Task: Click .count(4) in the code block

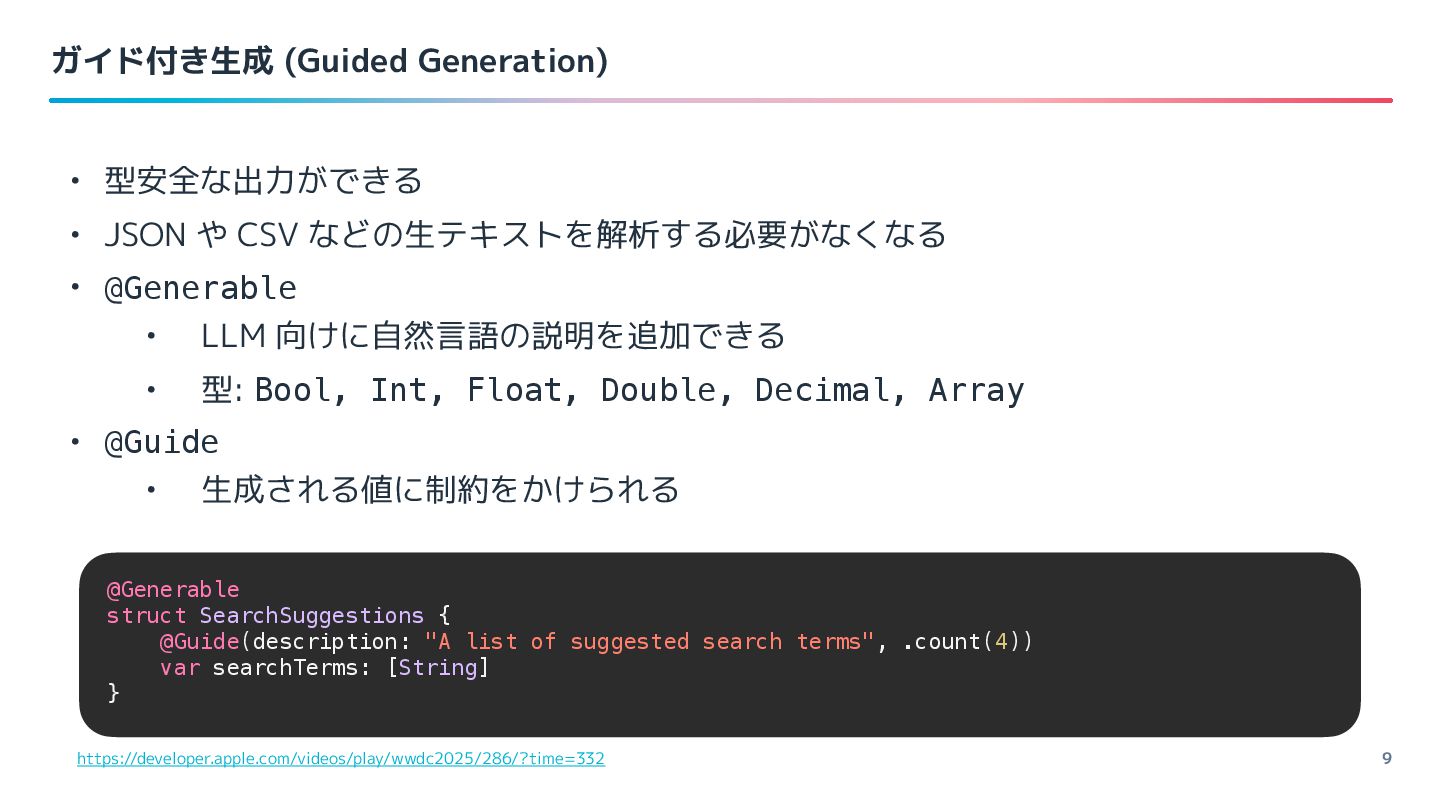Action: 962,641
